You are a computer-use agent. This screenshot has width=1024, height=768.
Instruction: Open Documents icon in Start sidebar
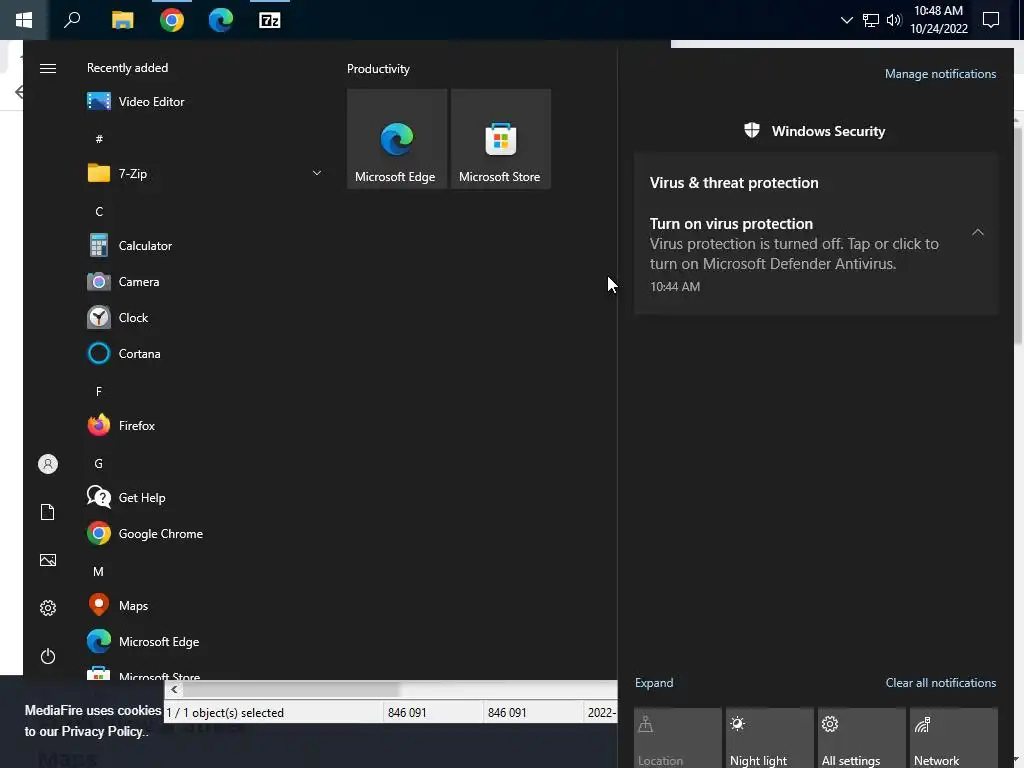(x=48, y=512)
